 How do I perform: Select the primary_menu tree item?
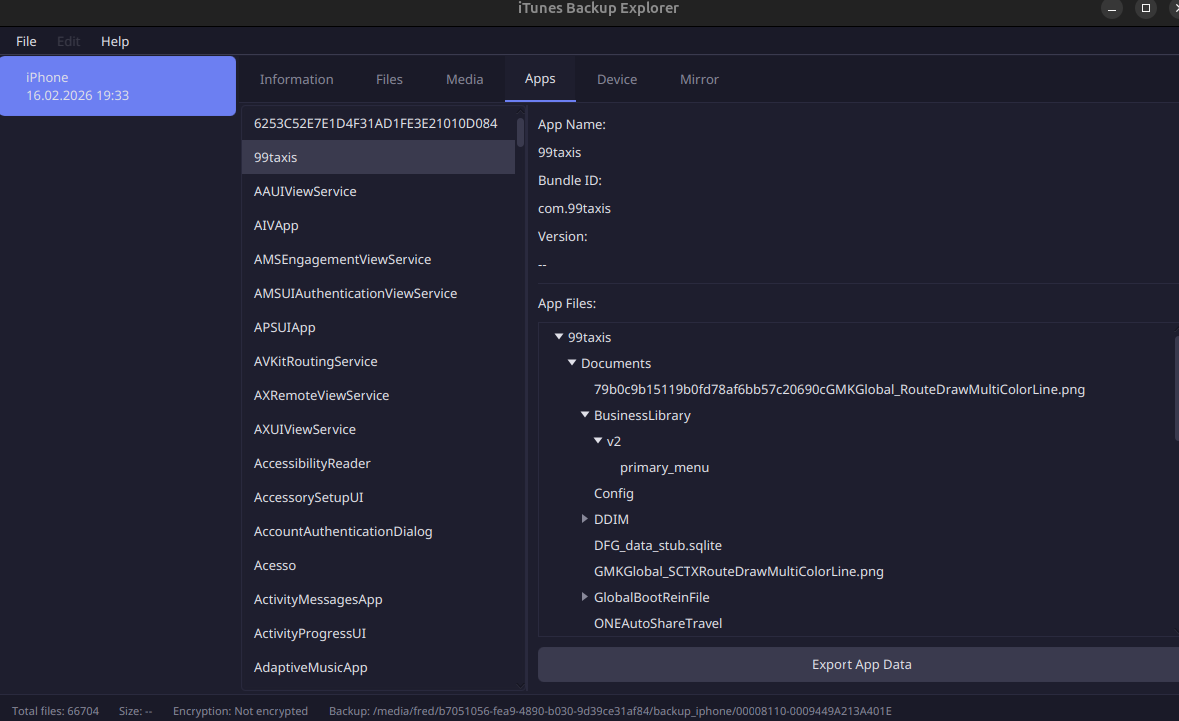664,467
